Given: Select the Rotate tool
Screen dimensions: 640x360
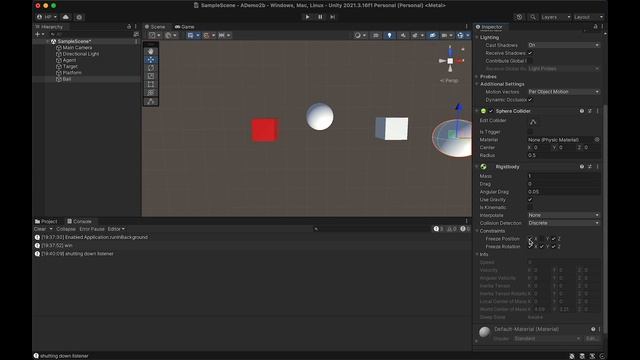Looking at the screenshot, I should pyautogui.click(x=151, y=68).
